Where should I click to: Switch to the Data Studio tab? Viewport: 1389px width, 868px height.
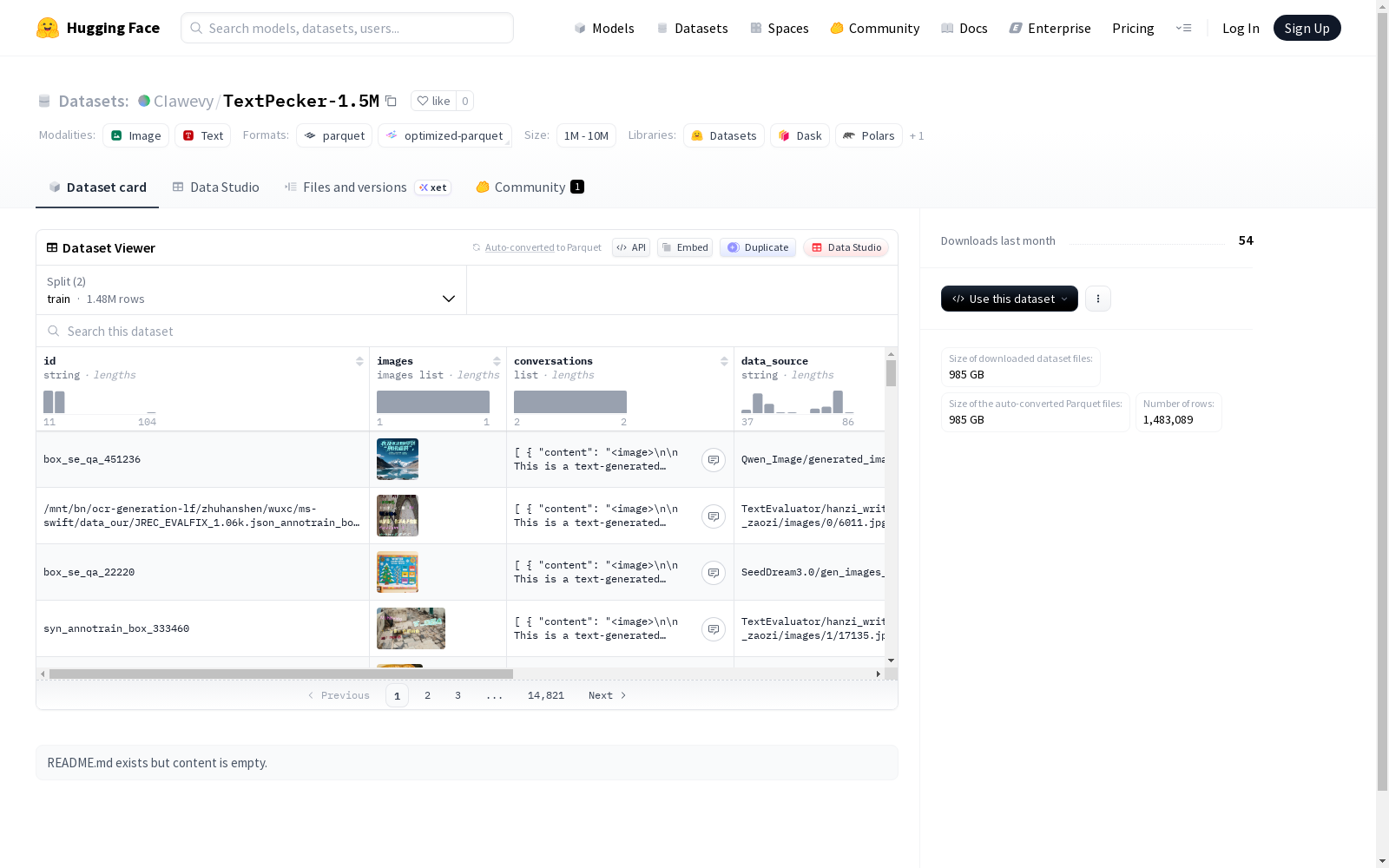(x=215, y=187)
